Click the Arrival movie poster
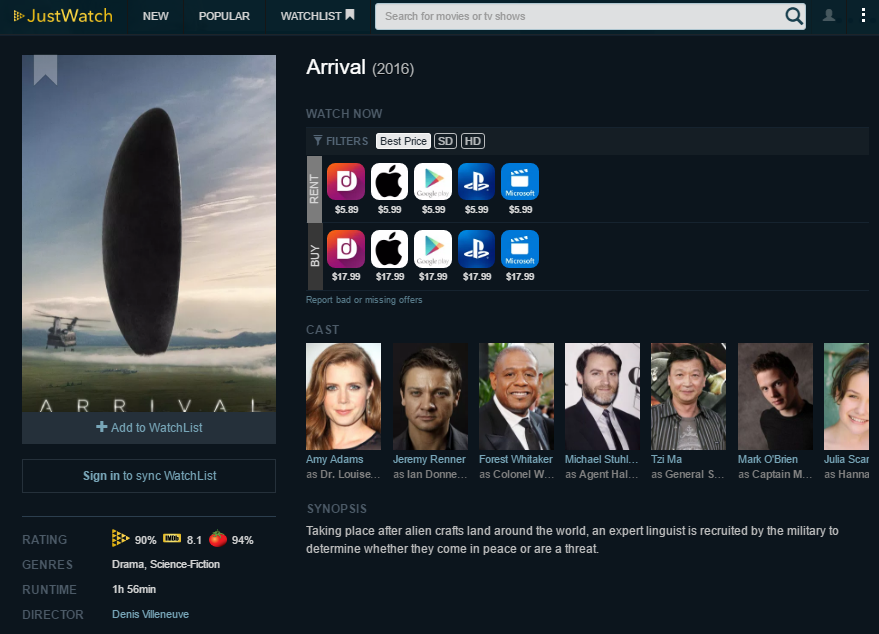Screen dimensions: 879x634 (149, 233)
